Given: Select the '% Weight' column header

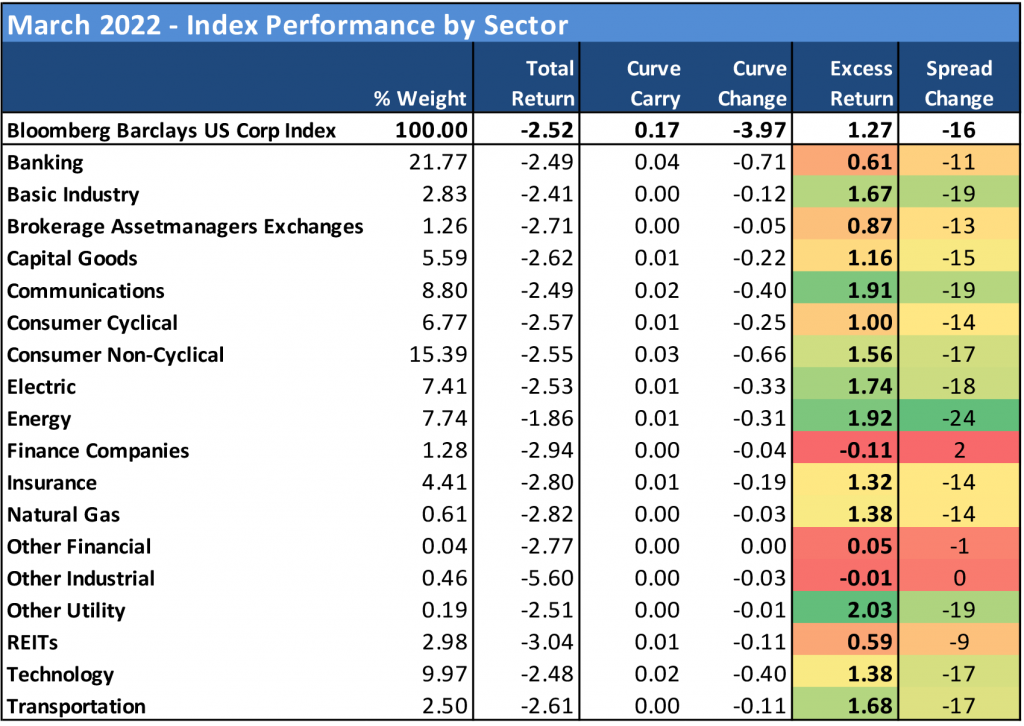Looking at the screenshot, I should pos(420,98).
